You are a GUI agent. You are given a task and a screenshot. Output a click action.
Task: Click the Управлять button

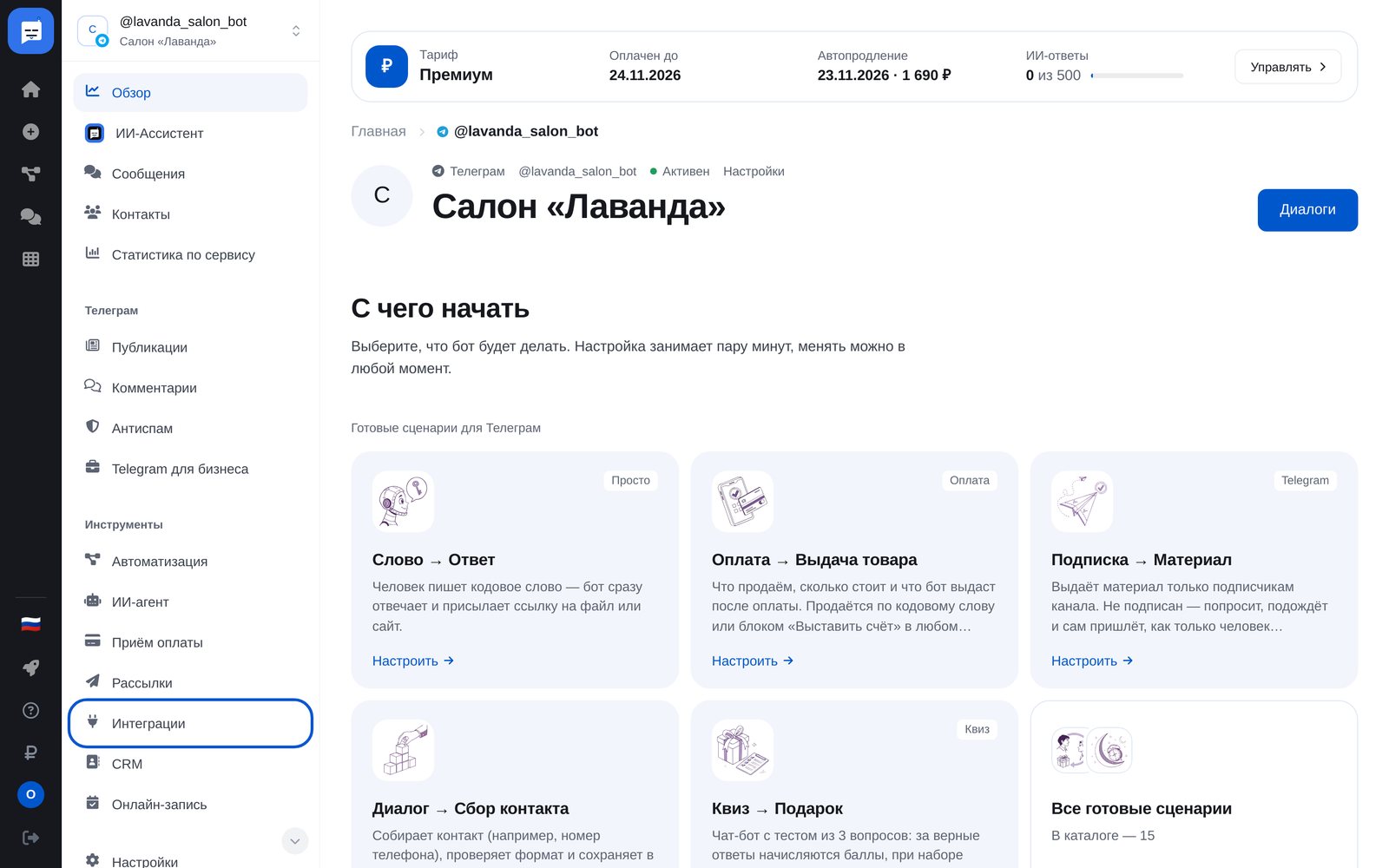pos(1287,67)
